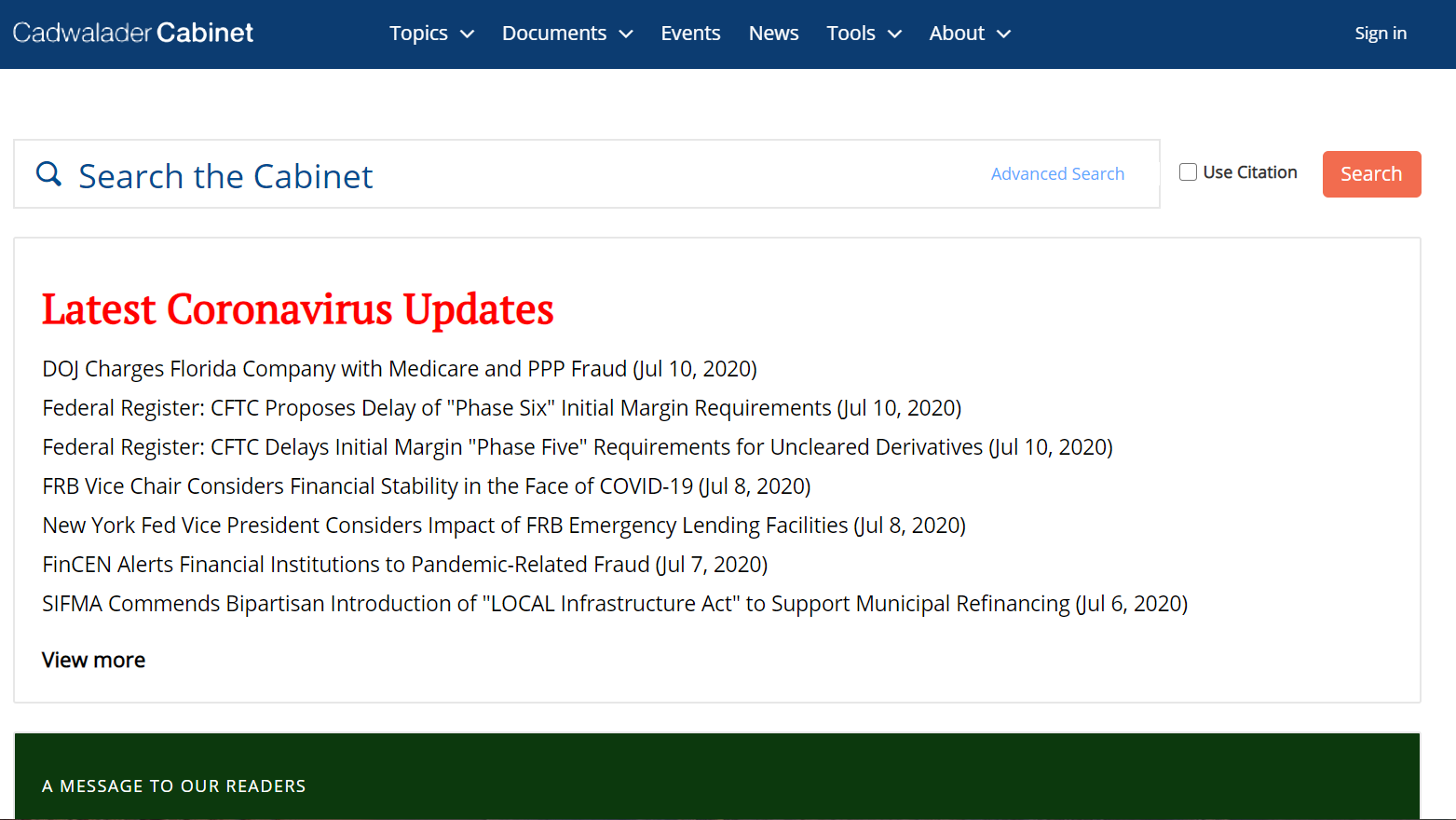Open CFTC Phase Five Requirements article
Screen dimensions: 1456x820
(x=577, y=447)
